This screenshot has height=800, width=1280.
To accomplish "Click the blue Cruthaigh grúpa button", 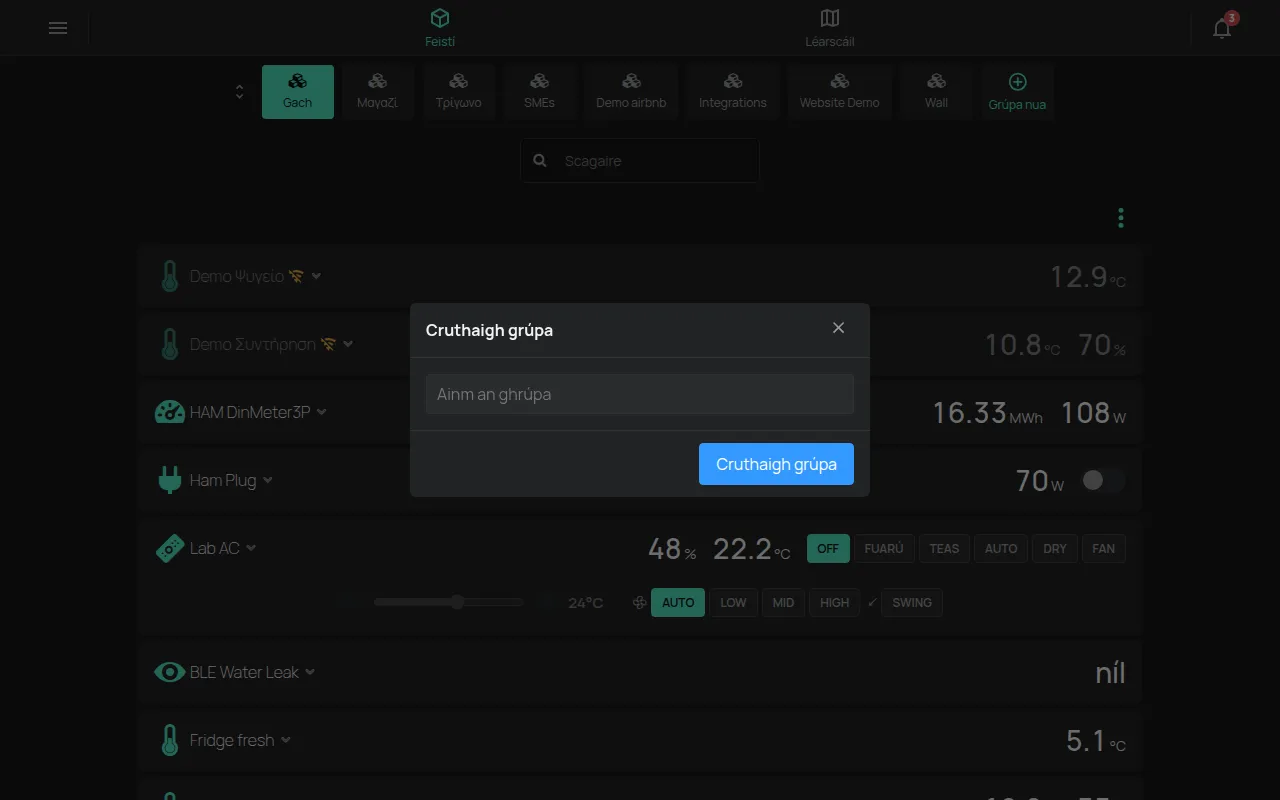I will tap(776, 464).
